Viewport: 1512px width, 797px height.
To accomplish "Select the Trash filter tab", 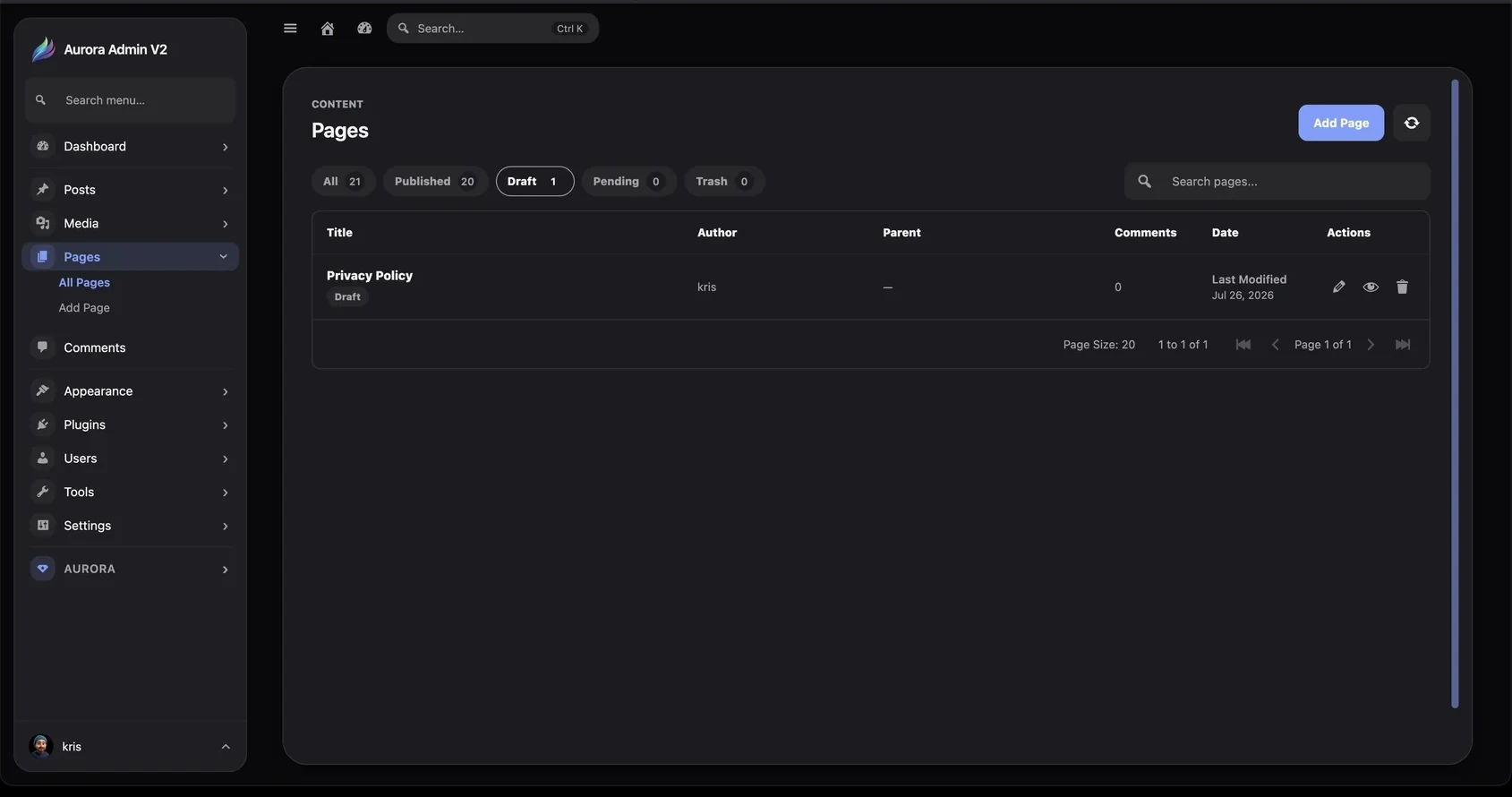I will [x=724, y=181].
